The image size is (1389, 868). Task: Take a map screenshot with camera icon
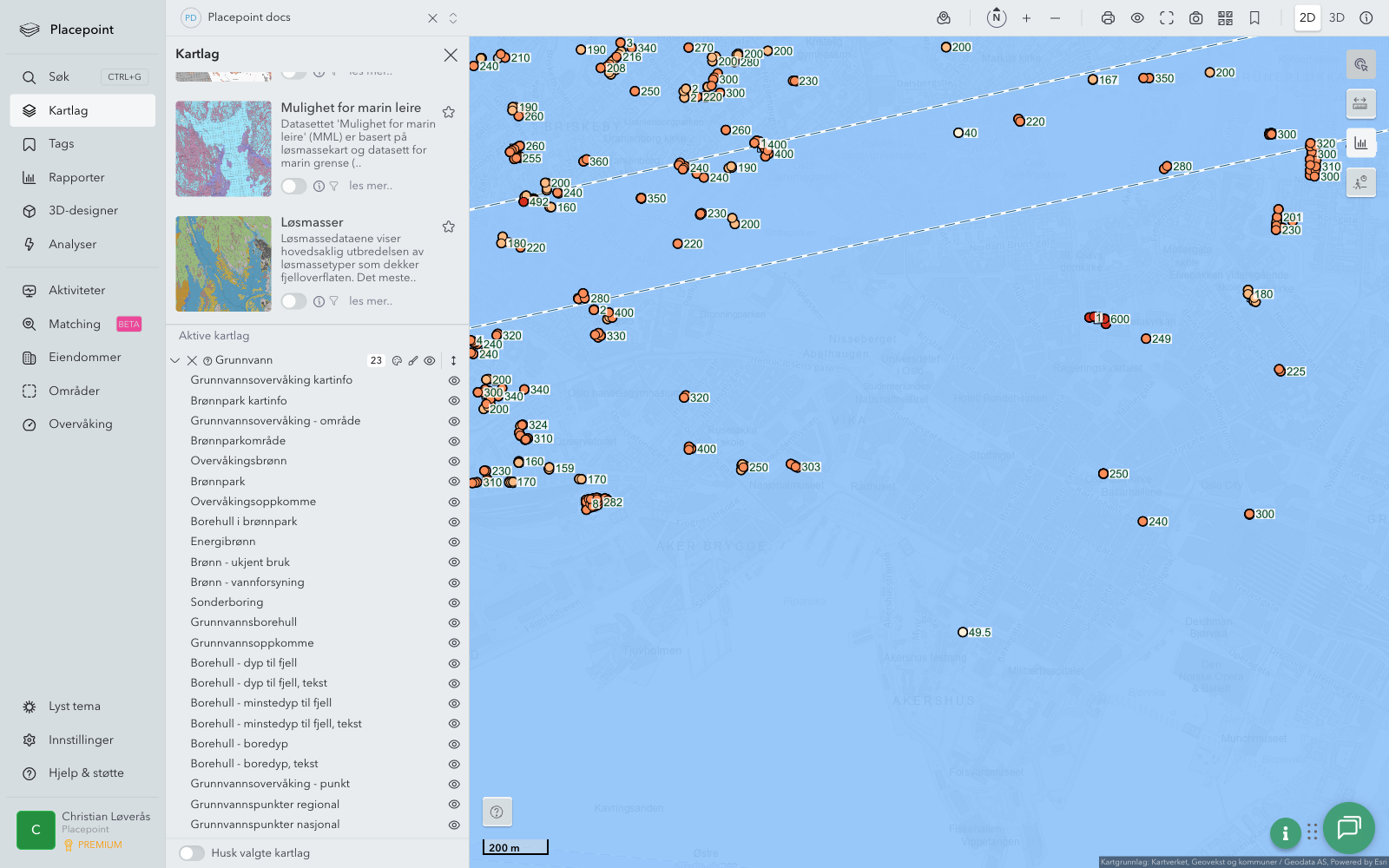[1195, 18]
